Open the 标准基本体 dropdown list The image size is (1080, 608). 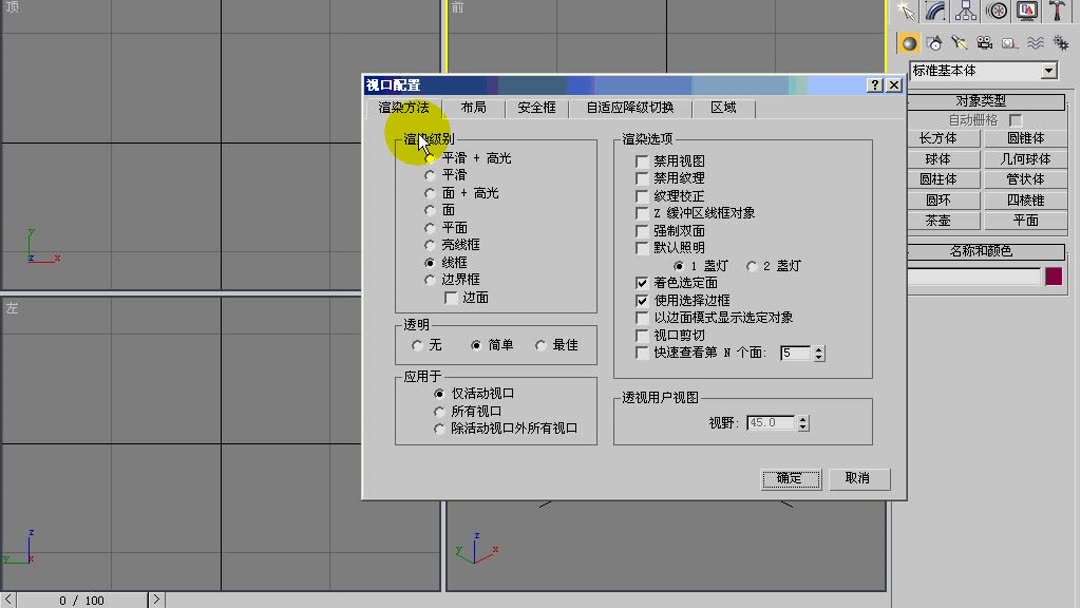(x=1048, y=70)
